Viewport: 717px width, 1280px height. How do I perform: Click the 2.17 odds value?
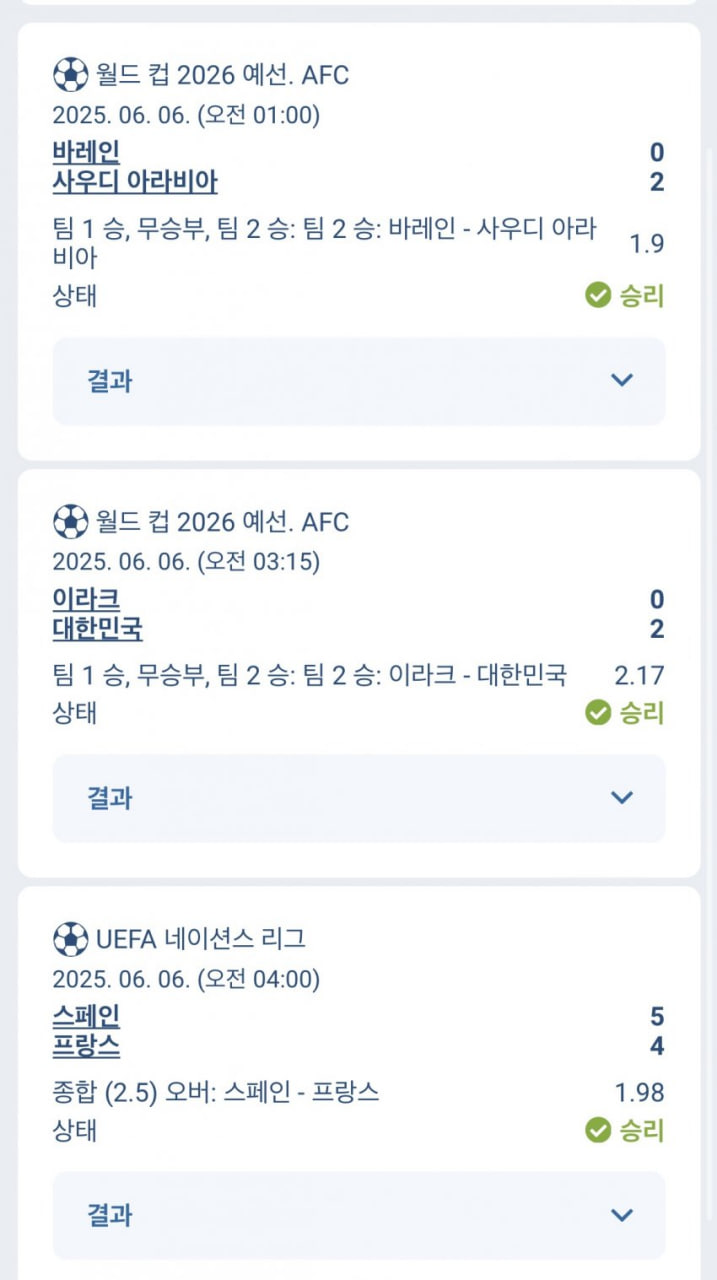(x=639, y=675)
